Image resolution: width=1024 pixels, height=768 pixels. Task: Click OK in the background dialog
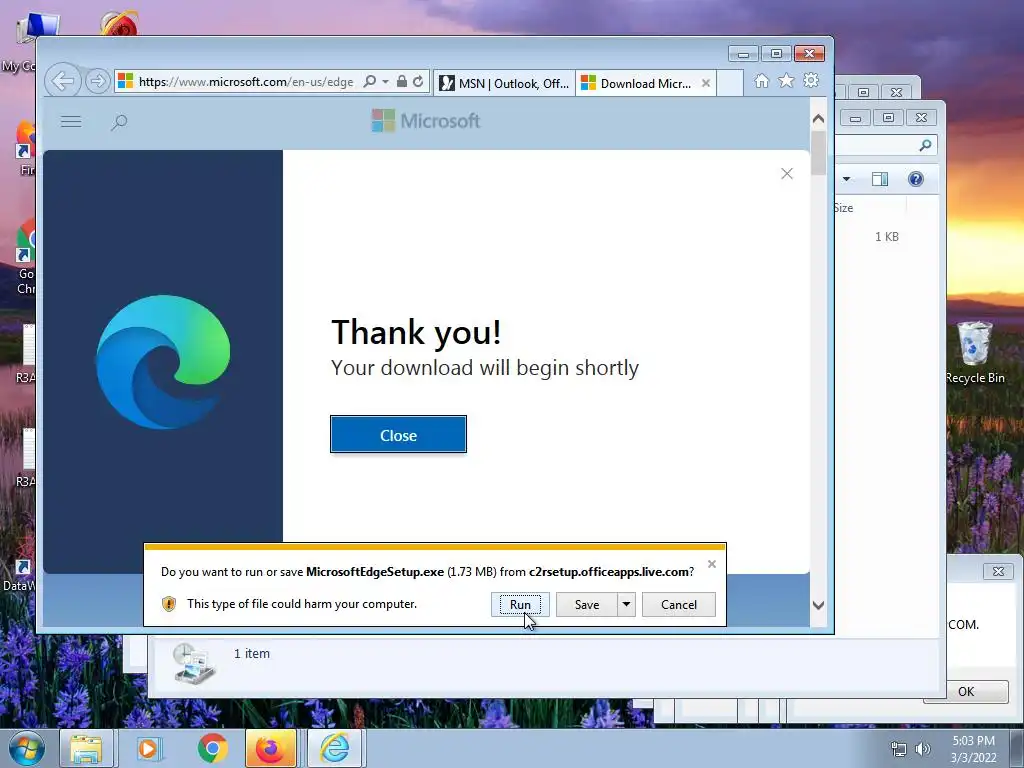tap(966, 692)
